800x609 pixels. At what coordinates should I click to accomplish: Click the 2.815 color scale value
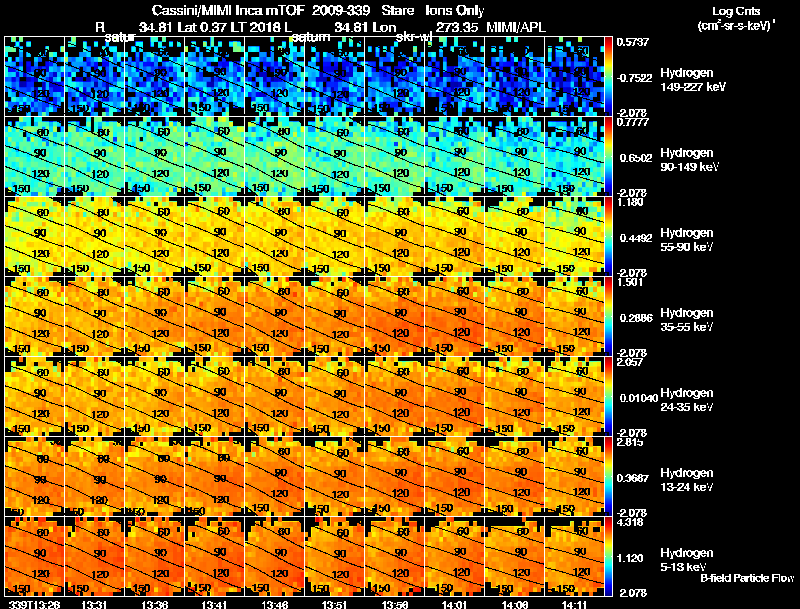tap(630, 442)
